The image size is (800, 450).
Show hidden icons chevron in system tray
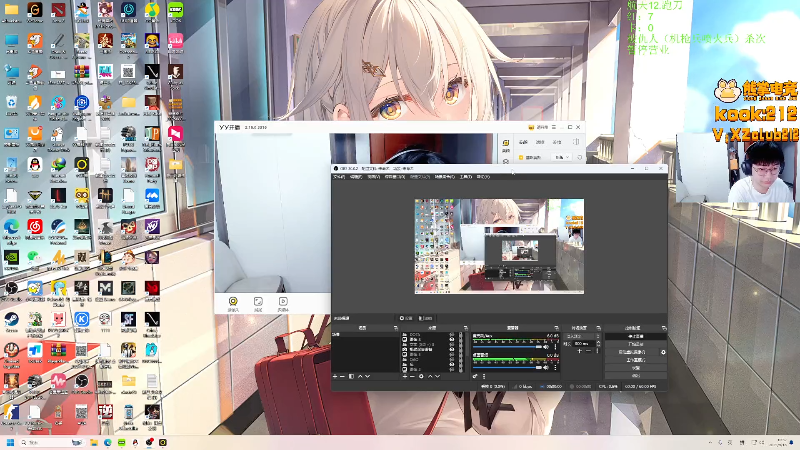click(x=710, y=442)
